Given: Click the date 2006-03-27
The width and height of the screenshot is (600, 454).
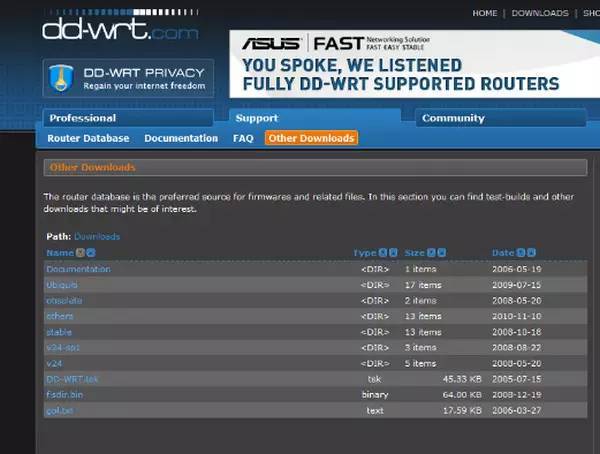Looking at the screenshot, I should [x=517, y=410].
